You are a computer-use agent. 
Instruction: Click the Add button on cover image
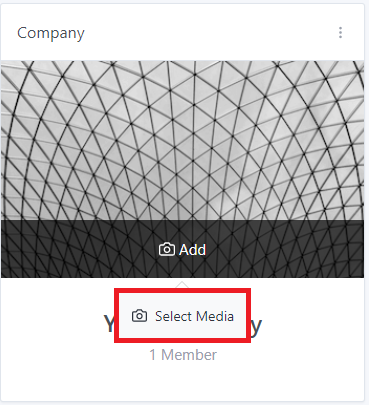pyautogui.click(x=182, y=249)
